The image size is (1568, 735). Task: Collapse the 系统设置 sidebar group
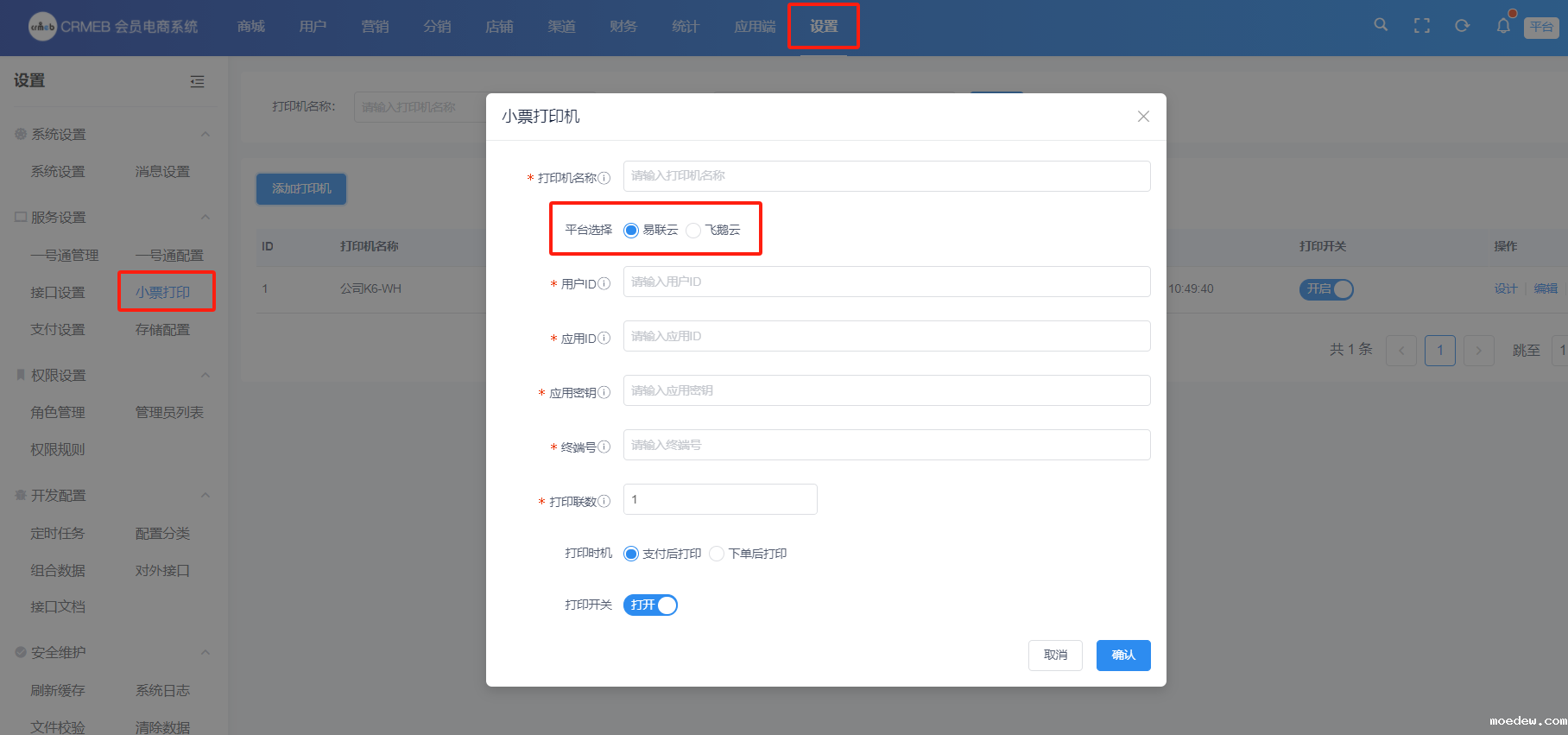click(205, 134)
